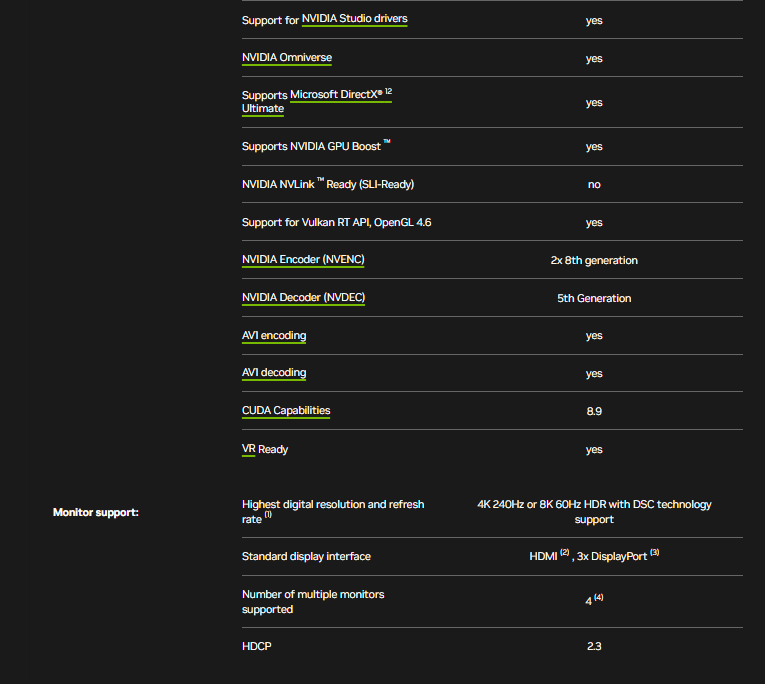Open the CUDA Capabilities link
The width and height of the screenshot is (765, 684).
pos(286,411)
